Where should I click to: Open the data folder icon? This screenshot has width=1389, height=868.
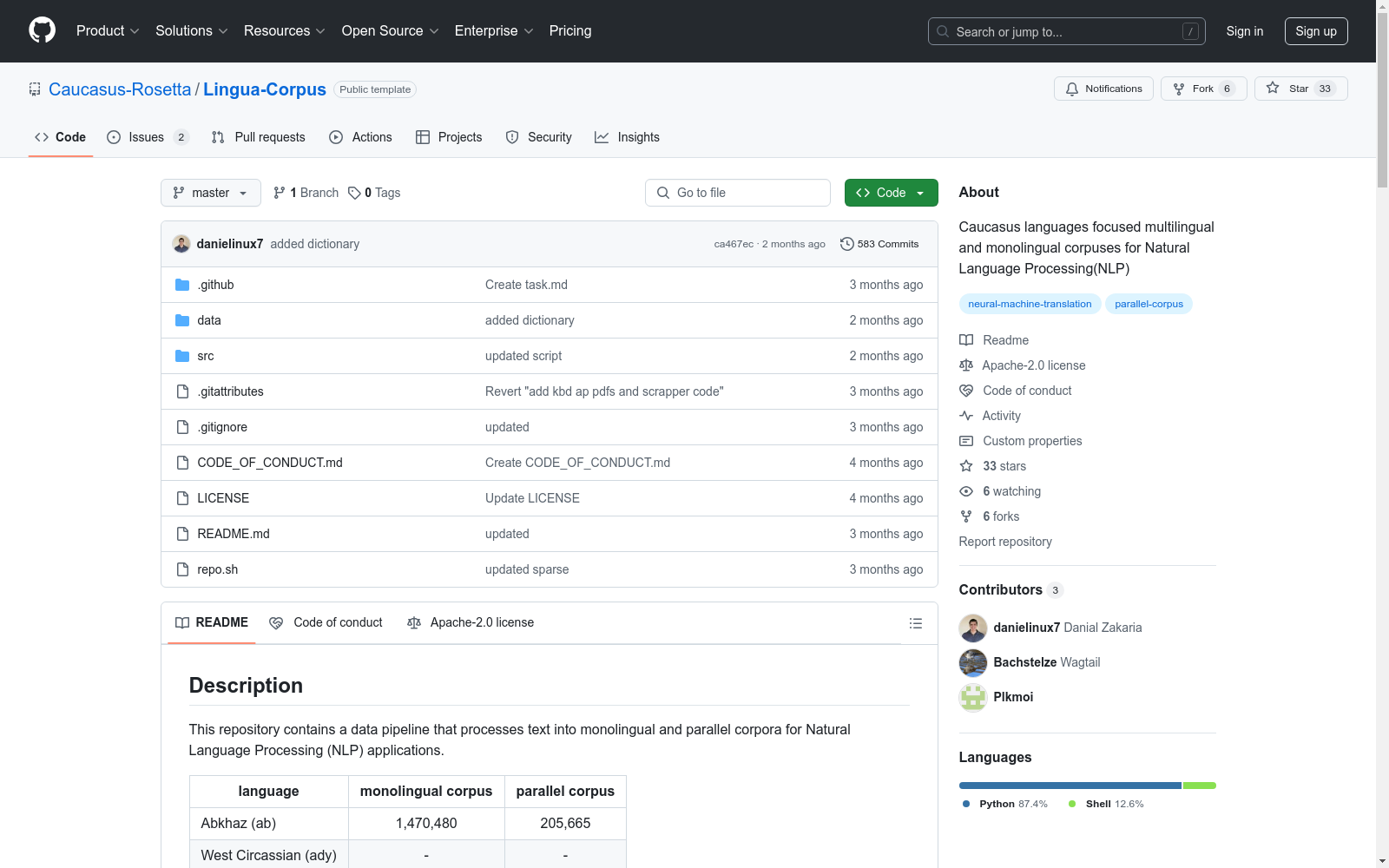pos(182,320)
